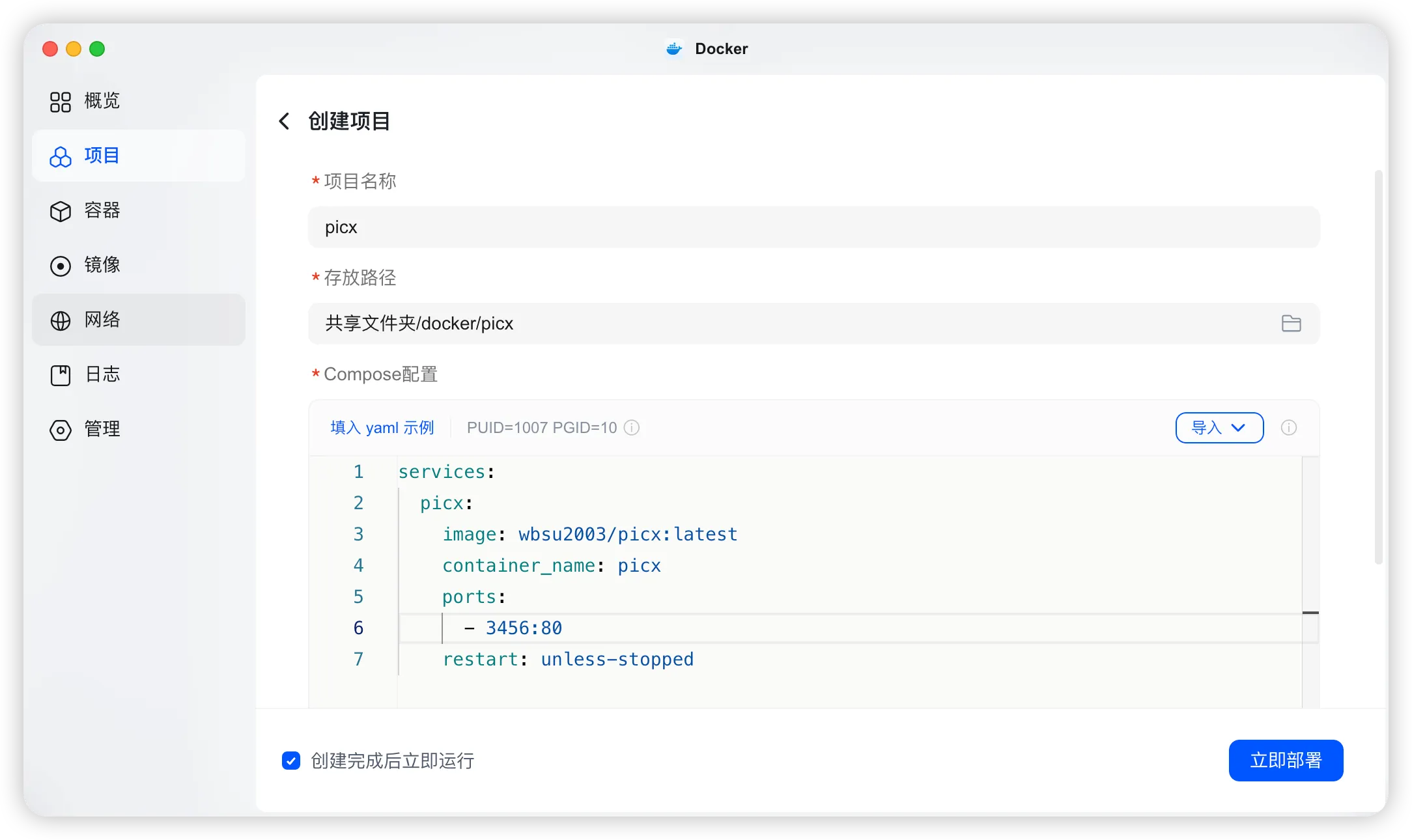Click the 3456:80 port mapping line
1412x840 pixels.
click(x=513, y=628)
